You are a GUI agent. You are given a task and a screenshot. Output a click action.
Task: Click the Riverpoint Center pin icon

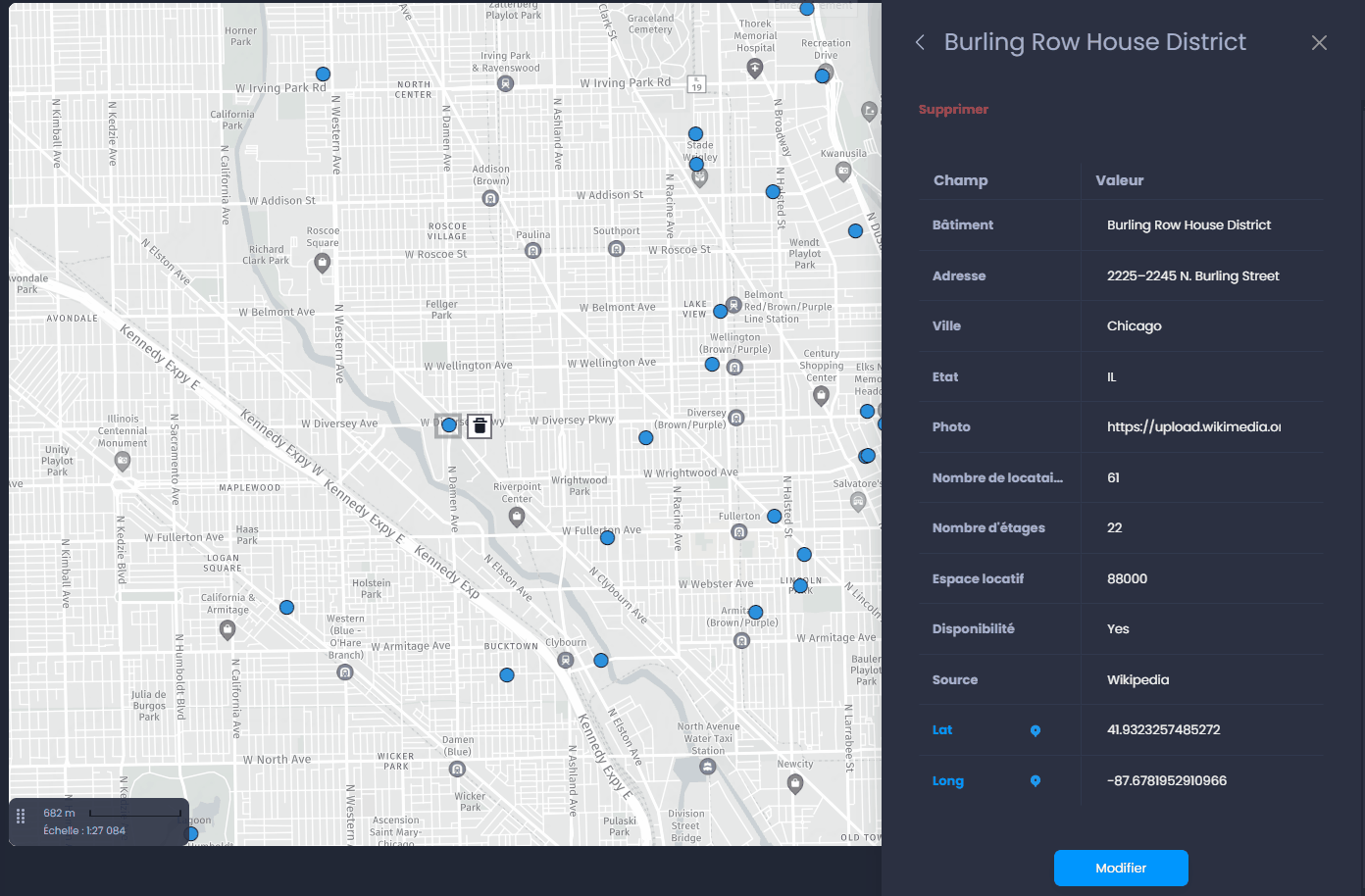click(x=517, y=518)
